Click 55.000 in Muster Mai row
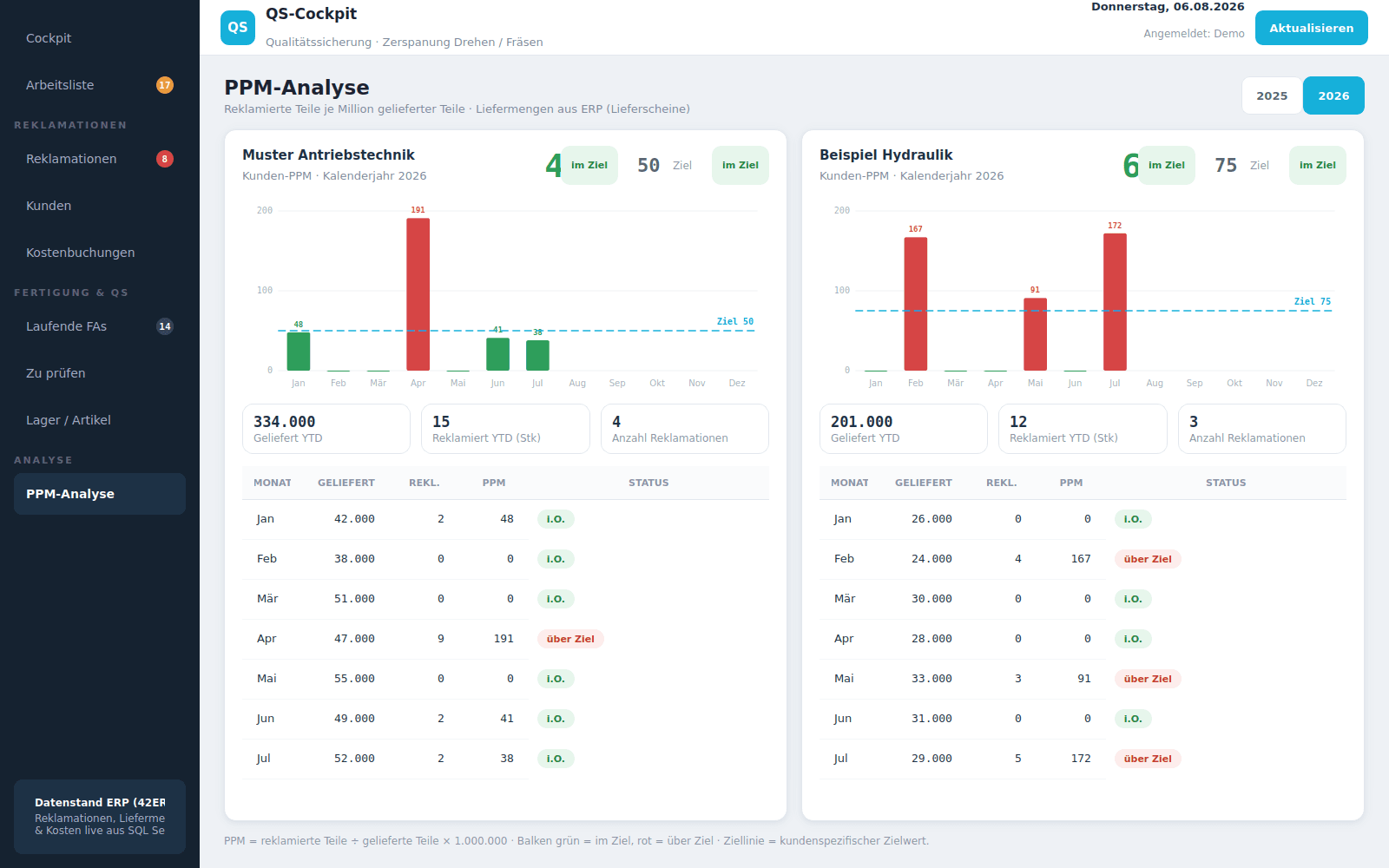The height and width of the screenshot is (868, 1389). click(354, 679)
